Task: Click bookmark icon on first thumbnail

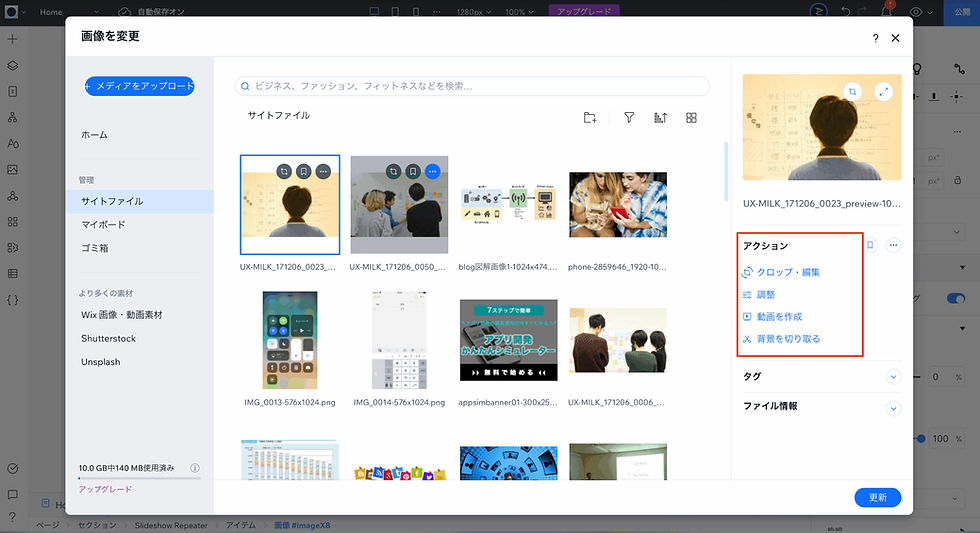Action: click(303, 171)
